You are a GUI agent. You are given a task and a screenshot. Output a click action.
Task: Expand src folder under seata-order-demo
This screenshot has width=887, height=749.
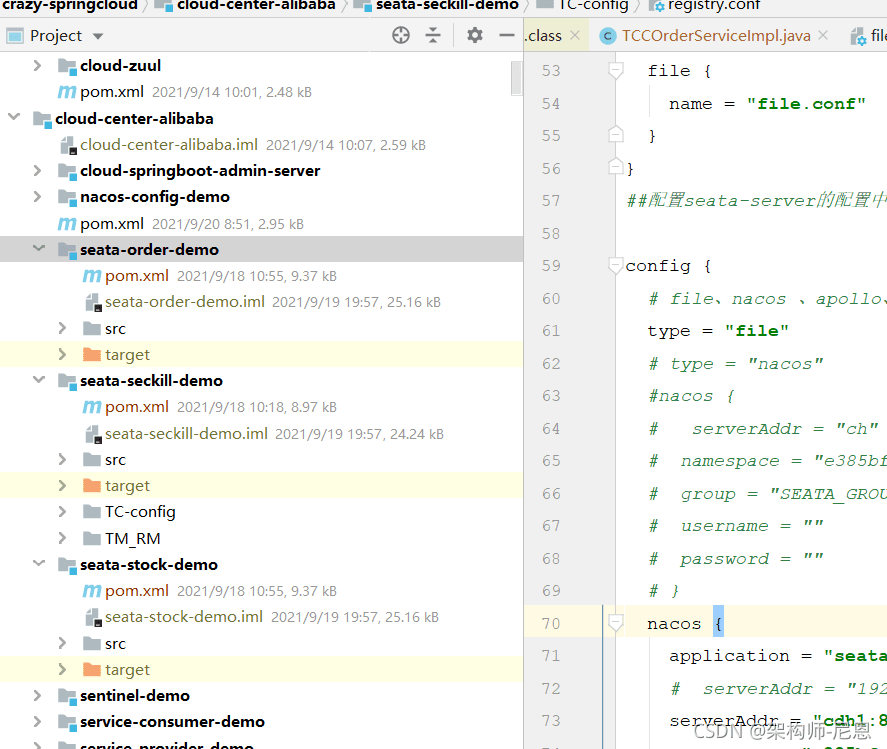click(x=62, y=328)
